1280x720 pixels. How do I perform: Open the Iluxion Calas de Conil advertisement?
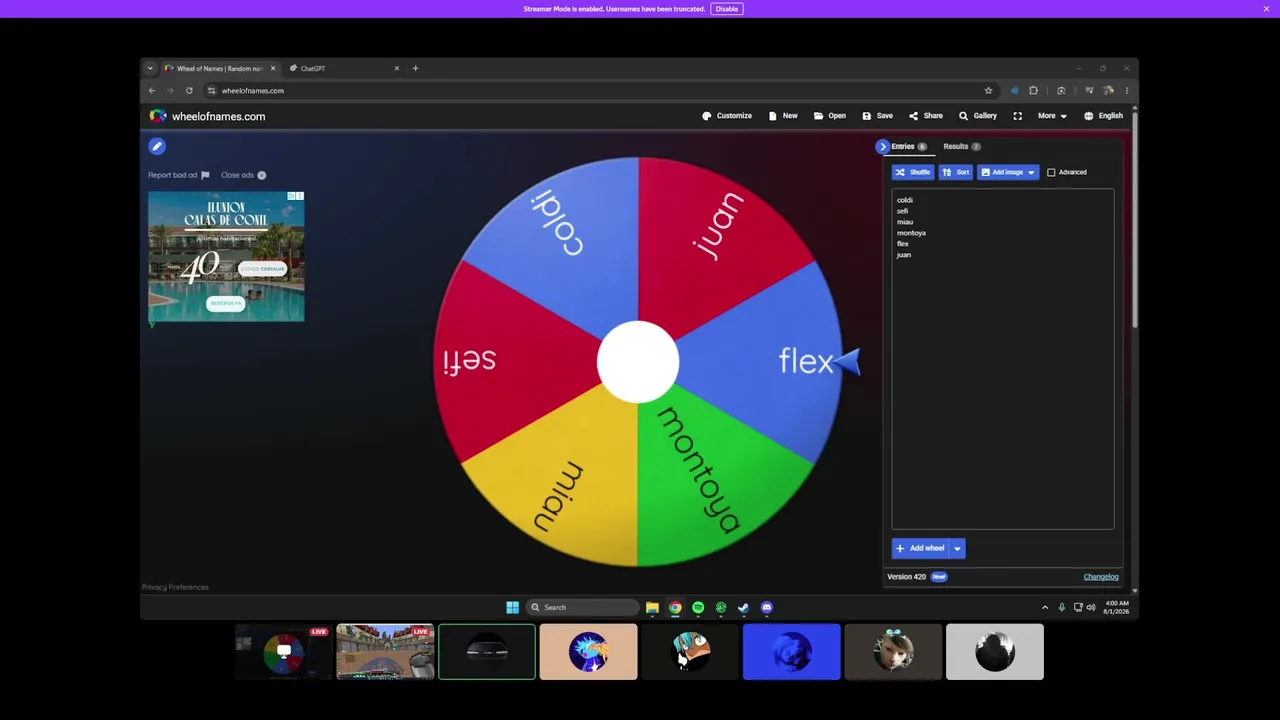click(226, 256)
